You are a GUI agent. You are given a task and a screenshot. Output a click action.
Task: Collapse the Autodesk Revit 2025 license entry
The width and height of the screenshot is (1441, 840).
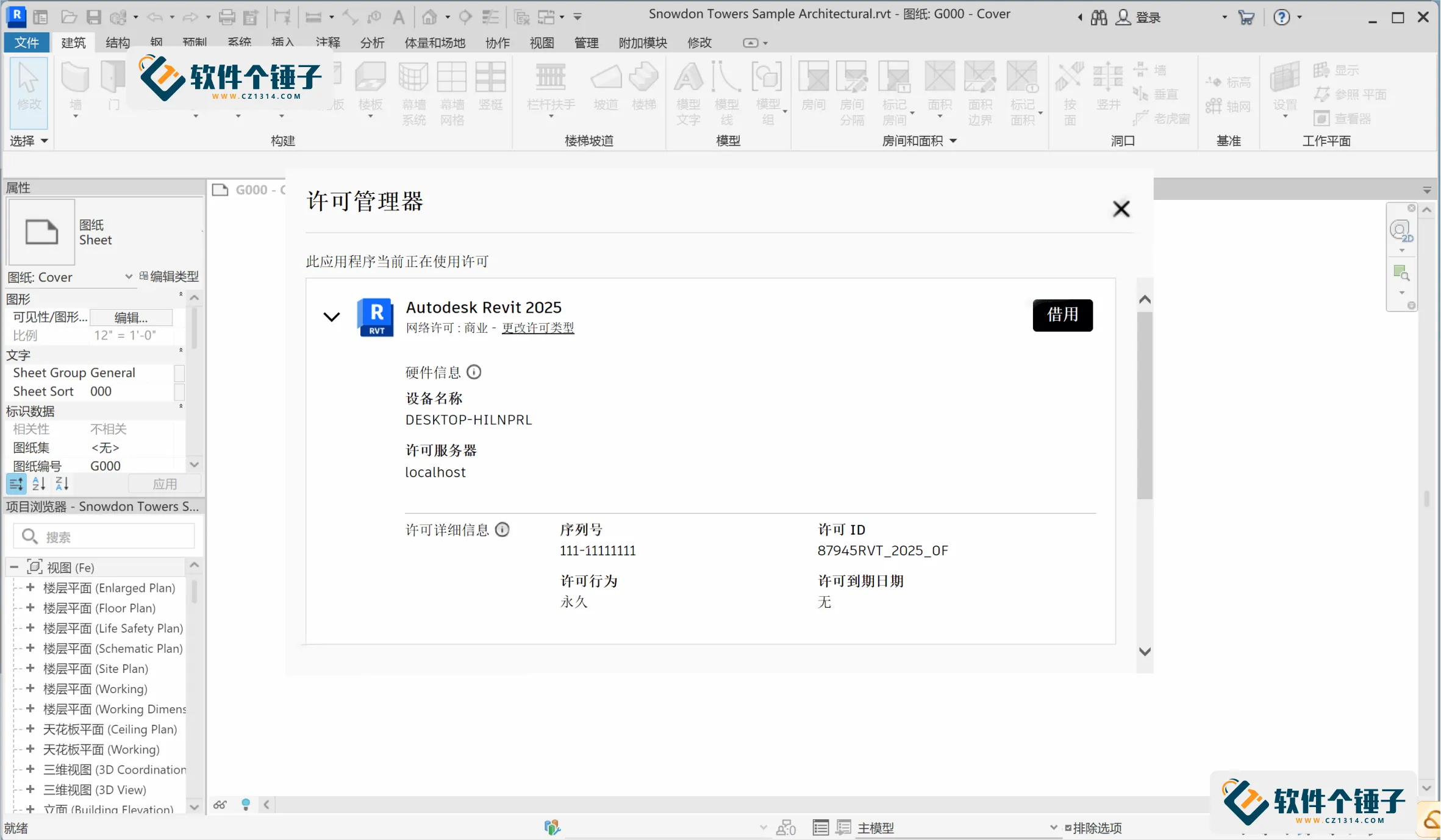click(x=331, y=316)
